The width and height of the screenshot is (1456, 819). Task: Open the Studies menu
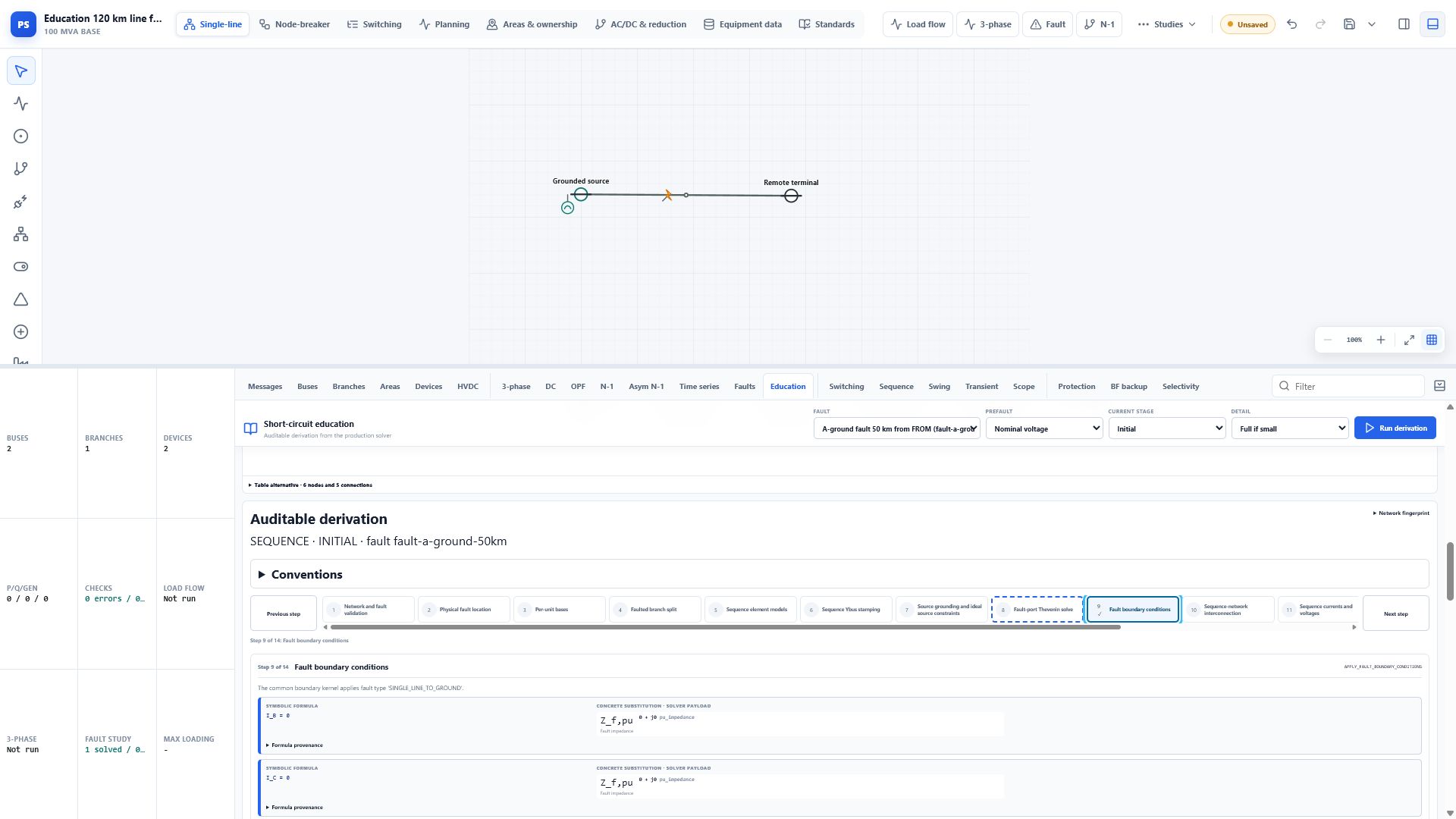point(1168,24)
